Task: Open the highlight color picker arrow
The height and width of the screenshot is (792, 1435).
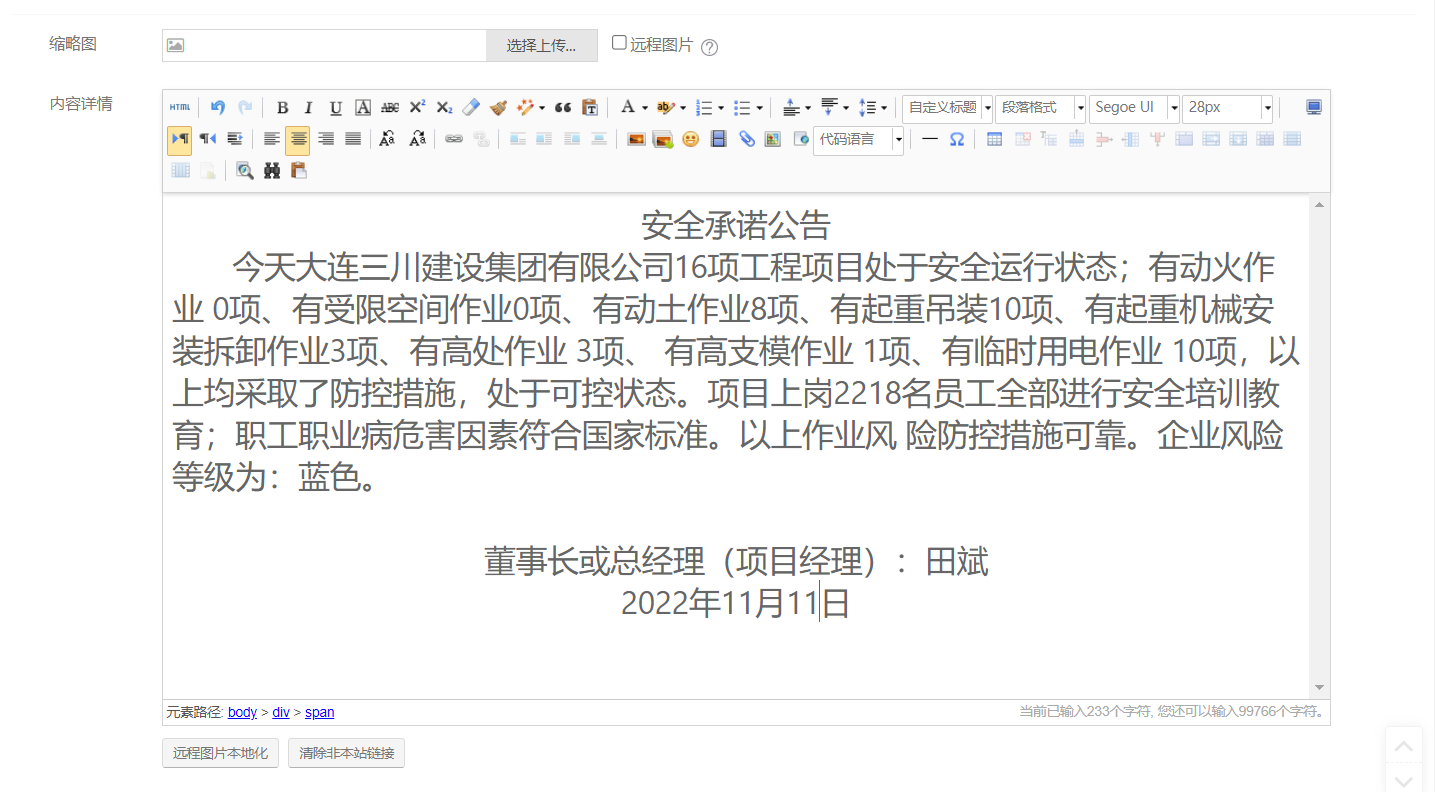Action: 683,108
